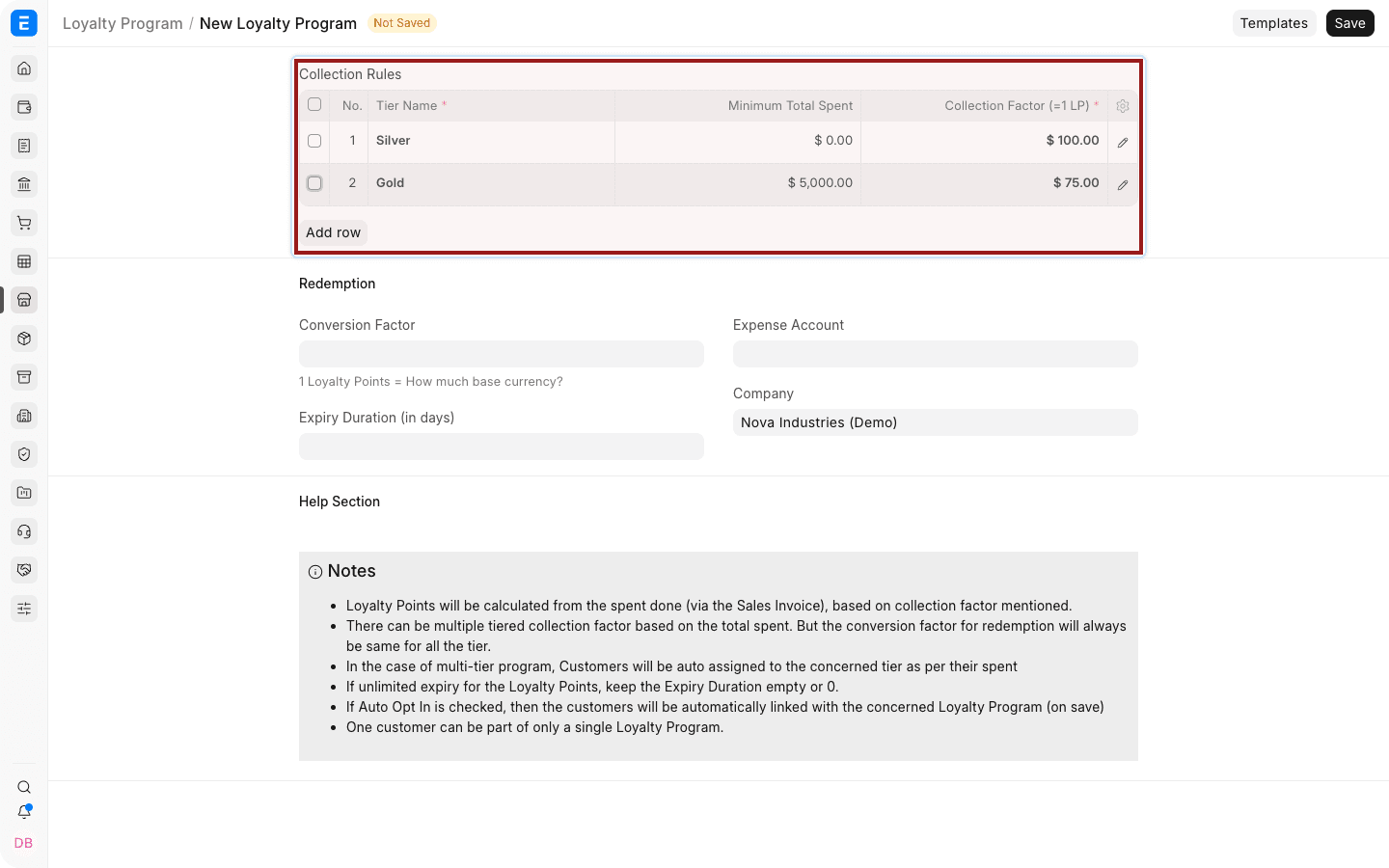
Task: Open the shopping cart sidebar icon
Action: pos(24,223)
